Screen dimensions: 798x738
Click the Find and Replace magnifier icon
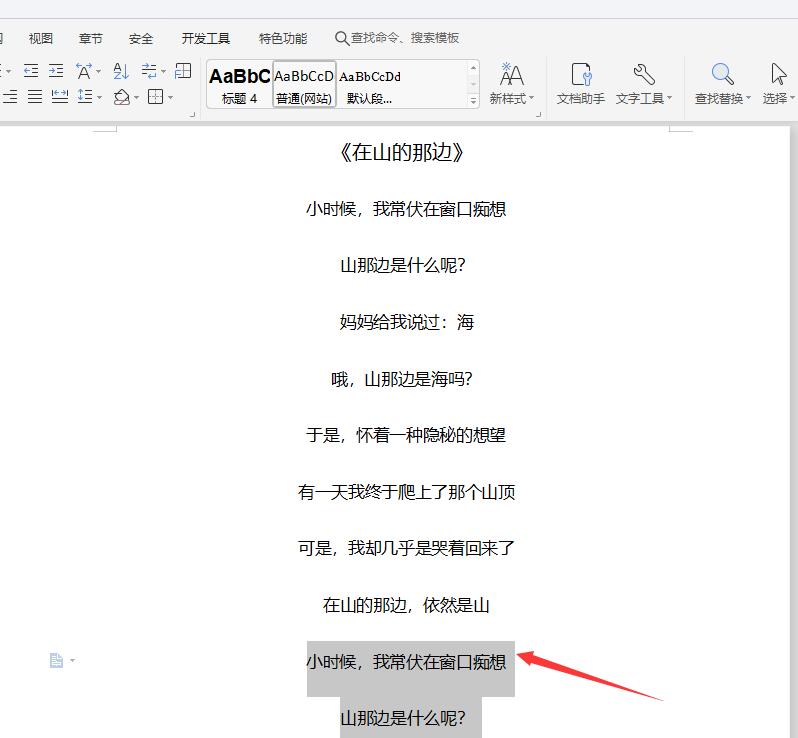[x=722, y=74]
